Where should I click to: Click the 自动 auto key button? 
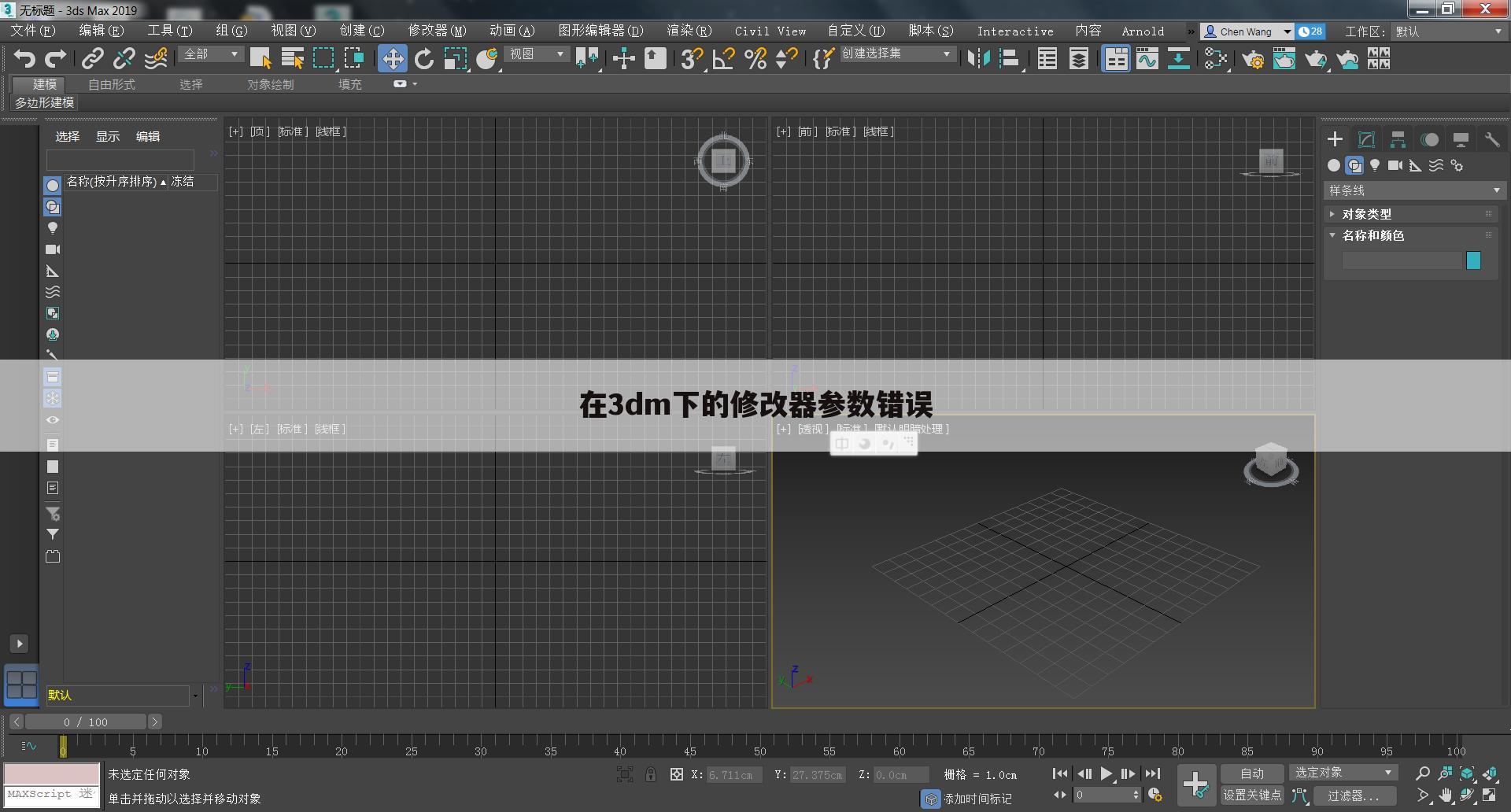tap(1252, 773)
